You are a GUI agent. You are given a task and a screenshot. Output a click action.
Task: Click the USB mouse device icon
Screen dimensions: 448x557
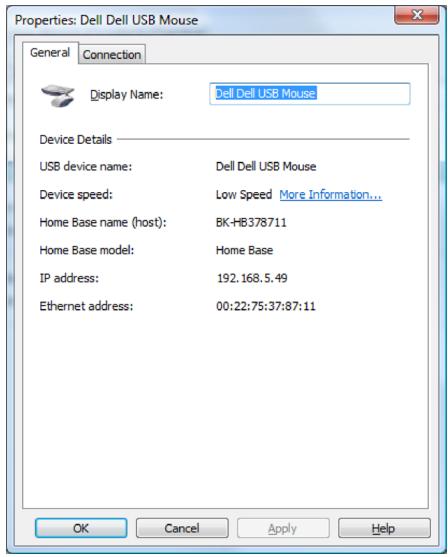click(x=58, y=95)
